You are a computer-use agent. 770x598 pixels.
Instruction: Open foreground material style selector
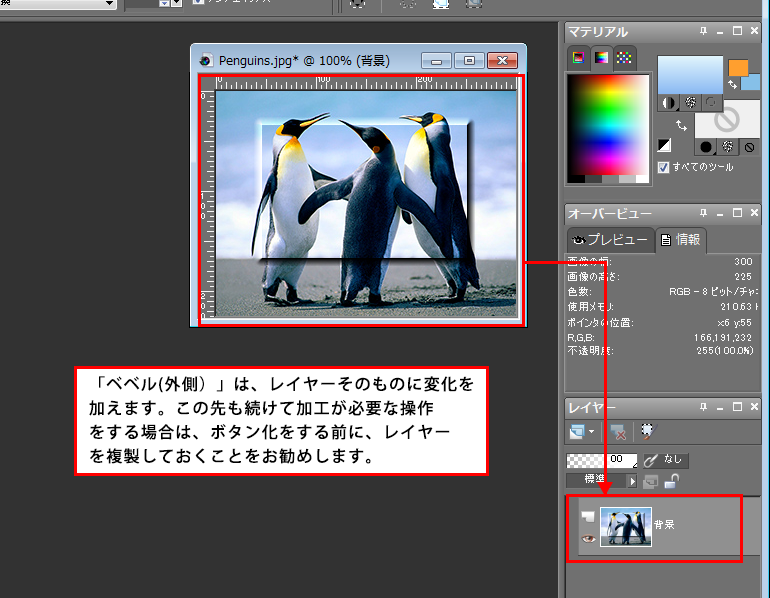(668, 103)
